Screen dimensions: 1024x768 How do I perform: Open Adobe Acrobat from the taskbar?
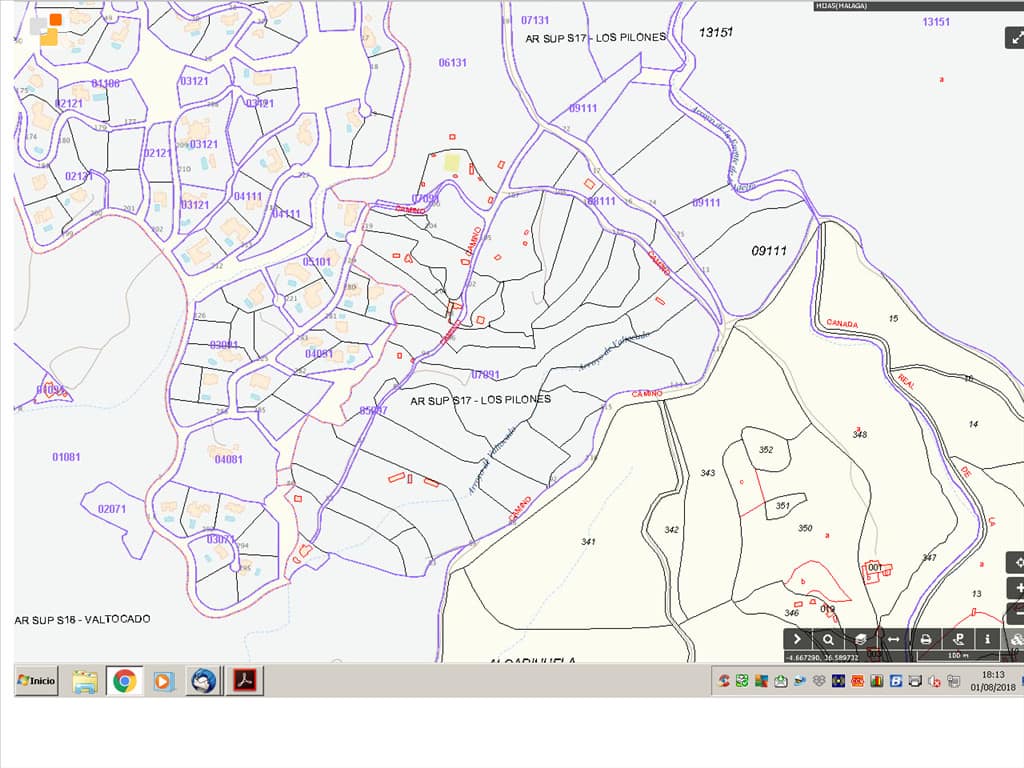point(244,681)
